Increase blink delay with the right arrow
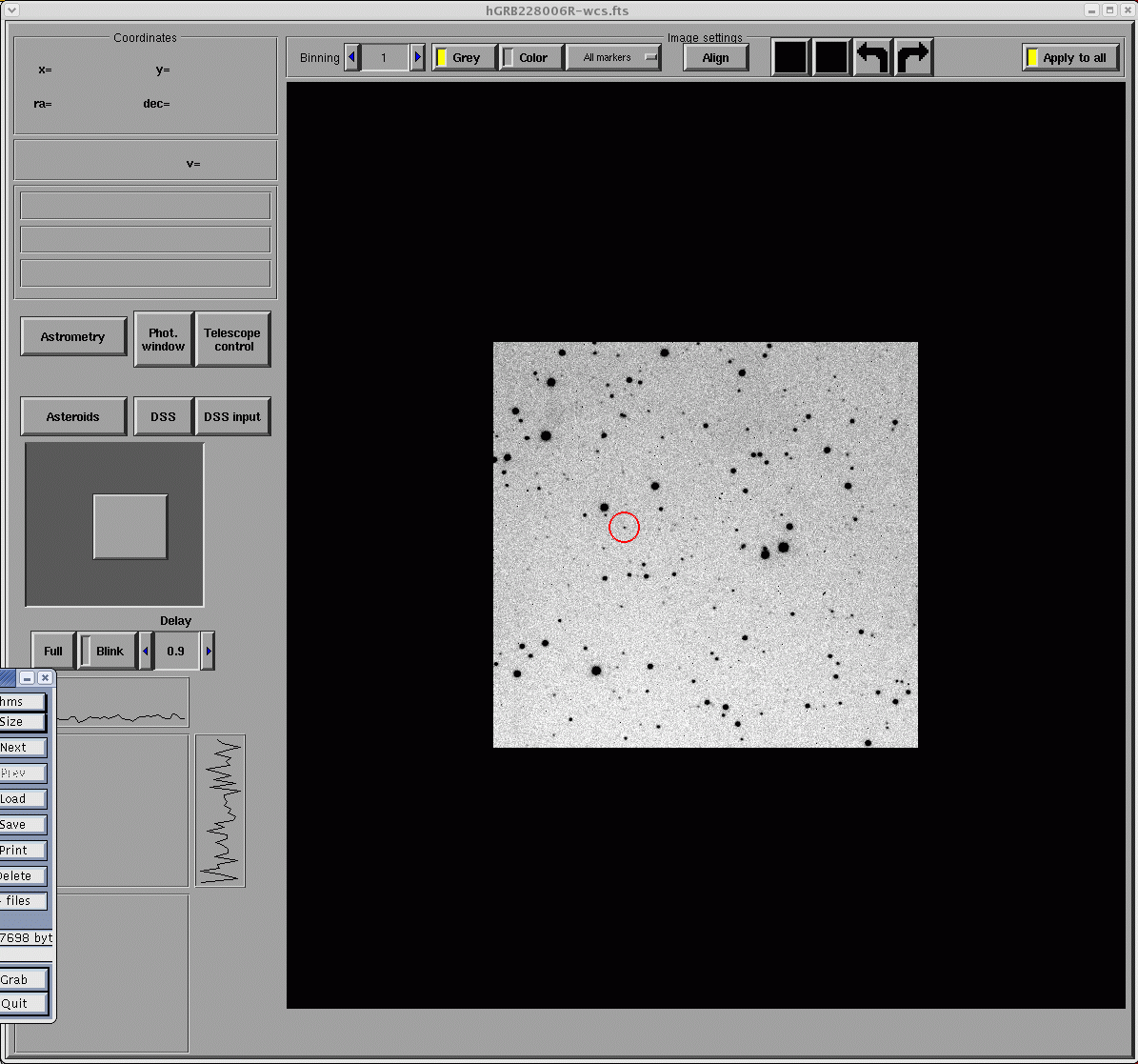1138x1064 pixels. [x=208, y=651]
